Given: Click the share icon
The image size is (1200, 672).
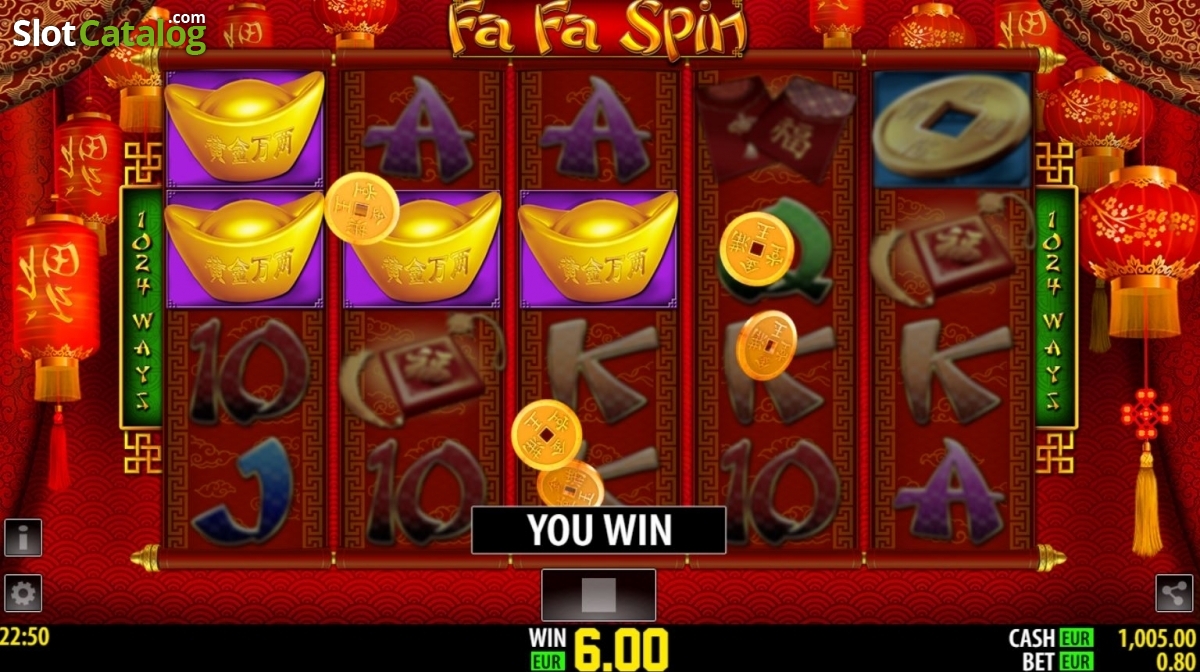Looking at the screenshot, I should click(x=1175, y=592).
